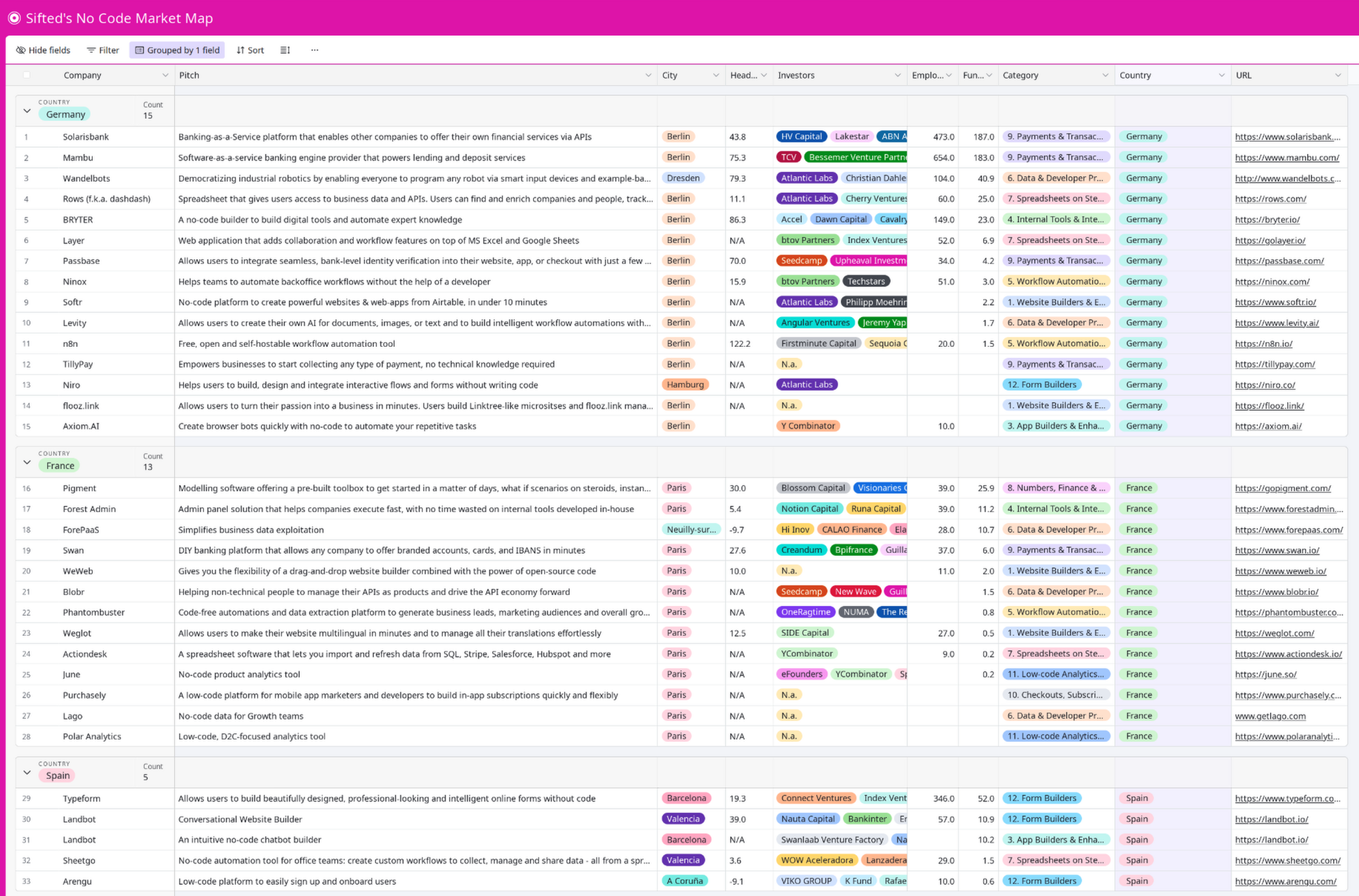Screen dimensions: 1359x896
Task: Click the France group label tag
Action: (60, 466)
